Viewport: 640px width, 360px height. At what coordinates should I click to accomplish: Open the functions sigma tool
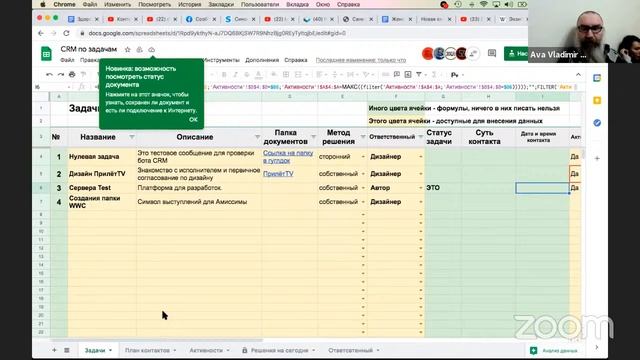point(434,74)
